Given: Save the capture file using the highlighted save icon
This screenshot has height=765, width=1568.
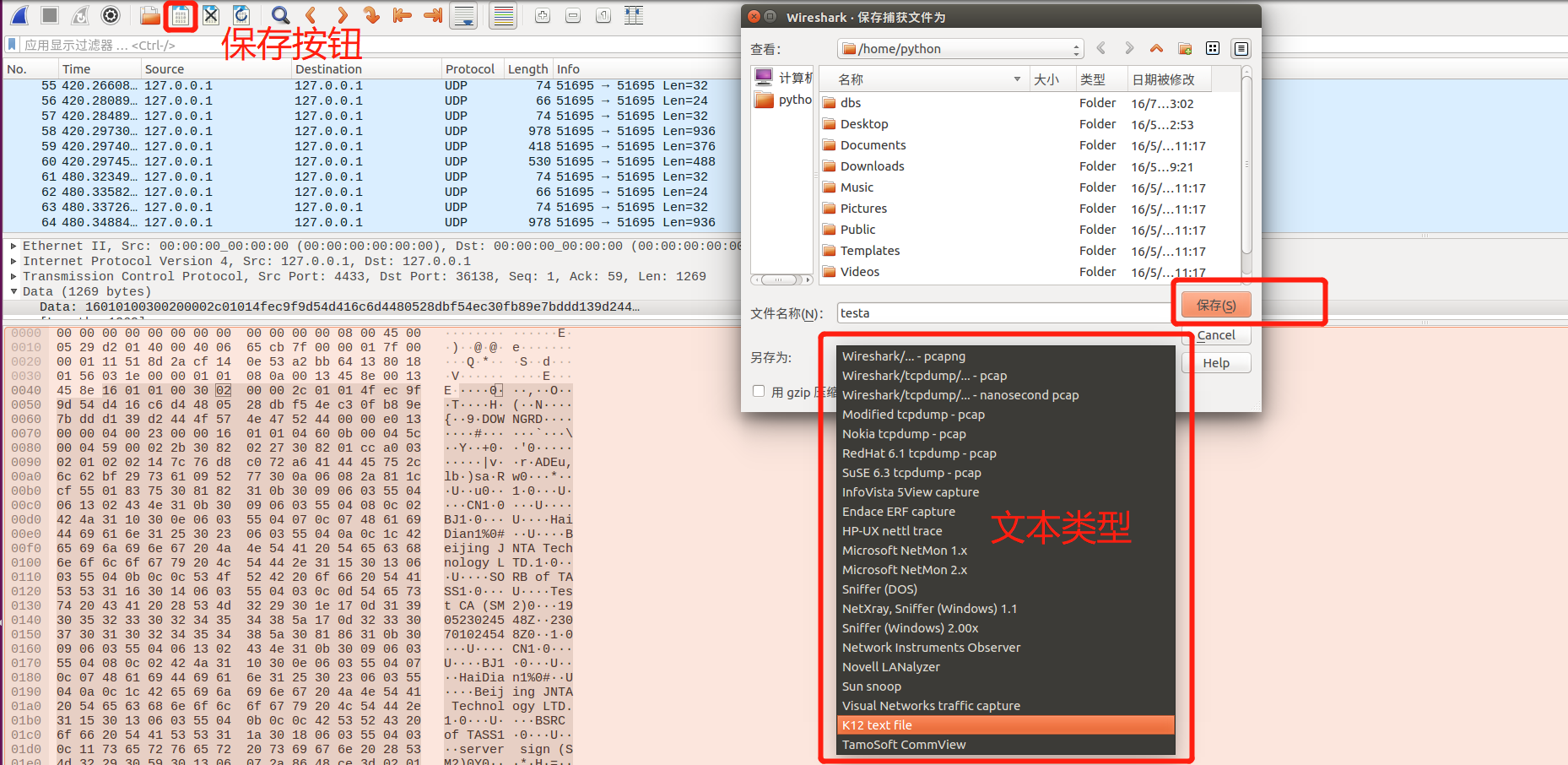Looking at the screenshot, I should (x=179, y=15).
